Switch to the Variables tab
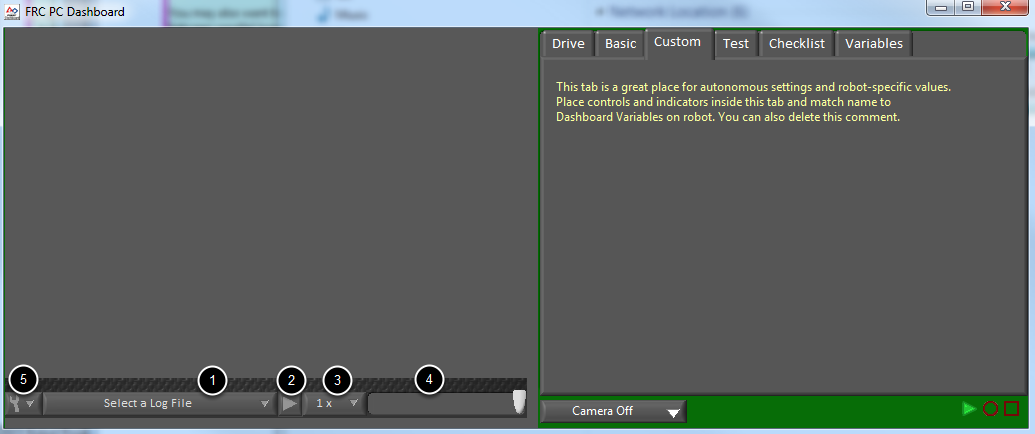Image resolution: width=1035 pixels, height=434 pixels. click(874, 44)
